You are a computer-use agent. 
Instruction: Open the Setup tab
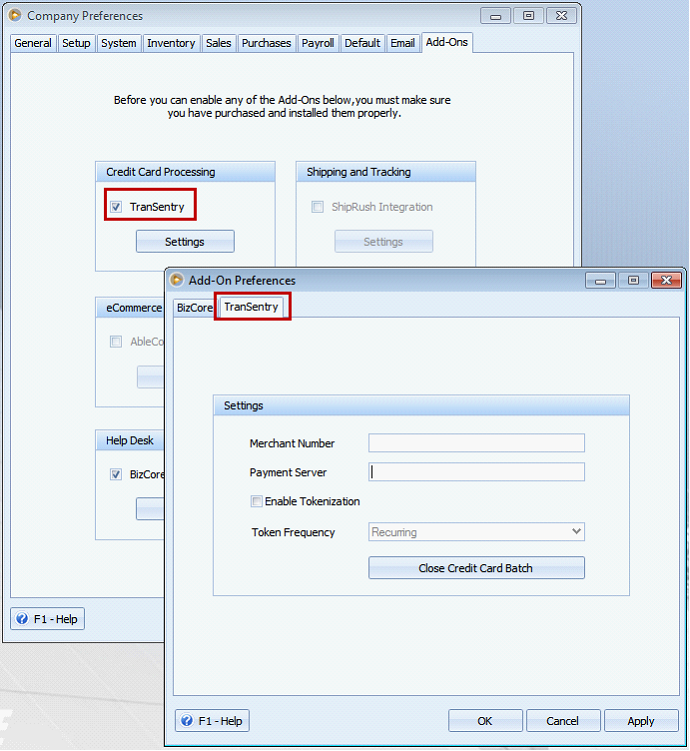pyautogui.click(x=76, y=43)
